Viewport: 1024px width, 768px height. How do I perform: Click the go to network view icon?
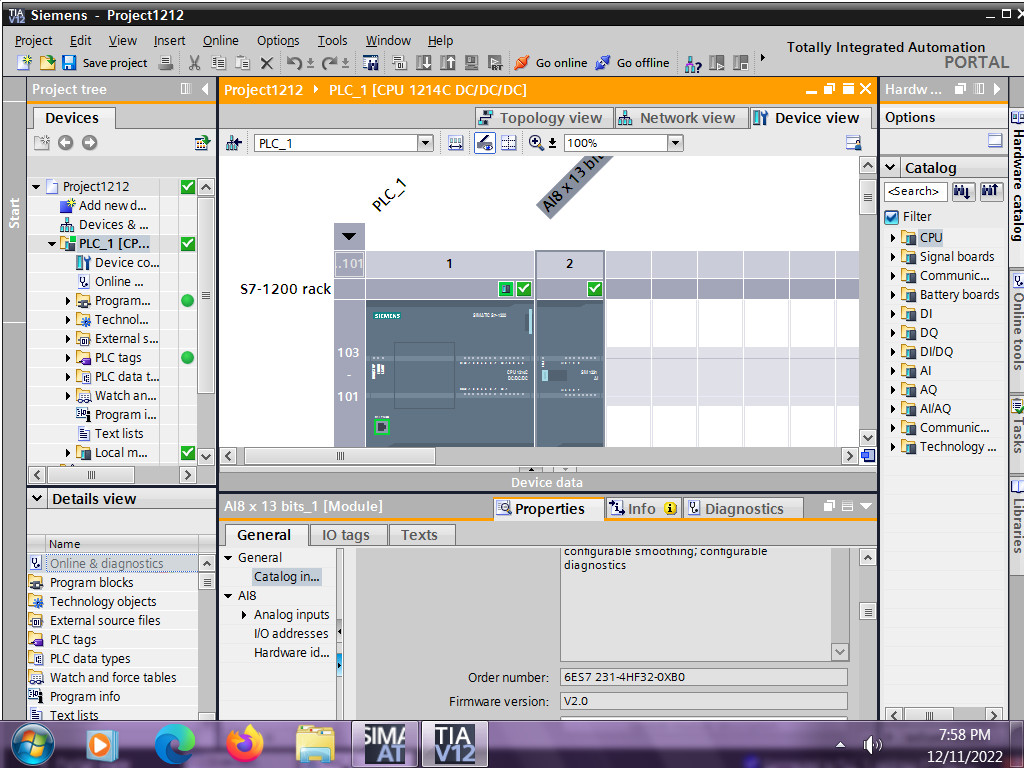click(234, 143)
